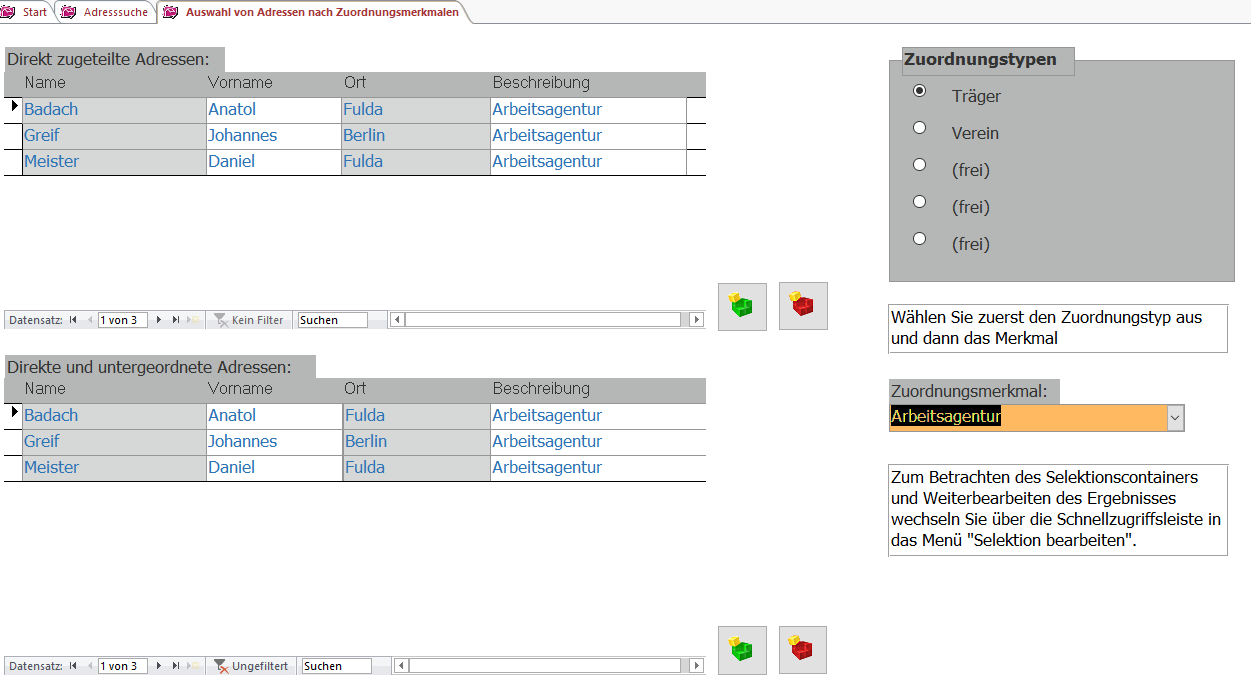Viewport: 1251px width, 684px height.
Task: Click the Ungefiltert filter button
Action: [x=251, y=666]
